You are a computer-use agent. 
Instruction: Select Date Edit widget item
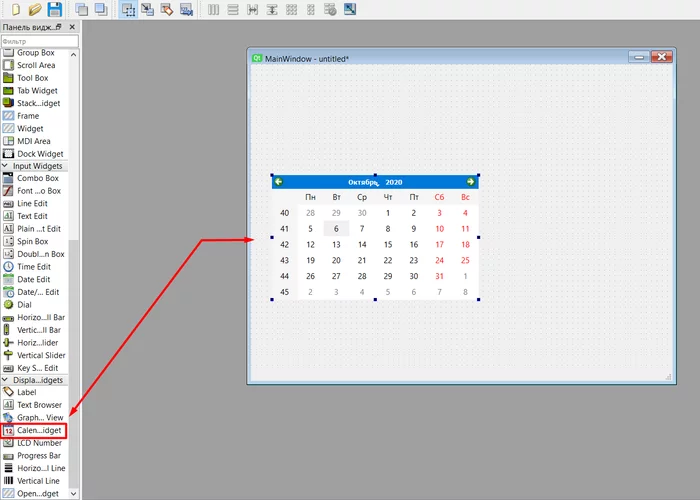point(34,279)
